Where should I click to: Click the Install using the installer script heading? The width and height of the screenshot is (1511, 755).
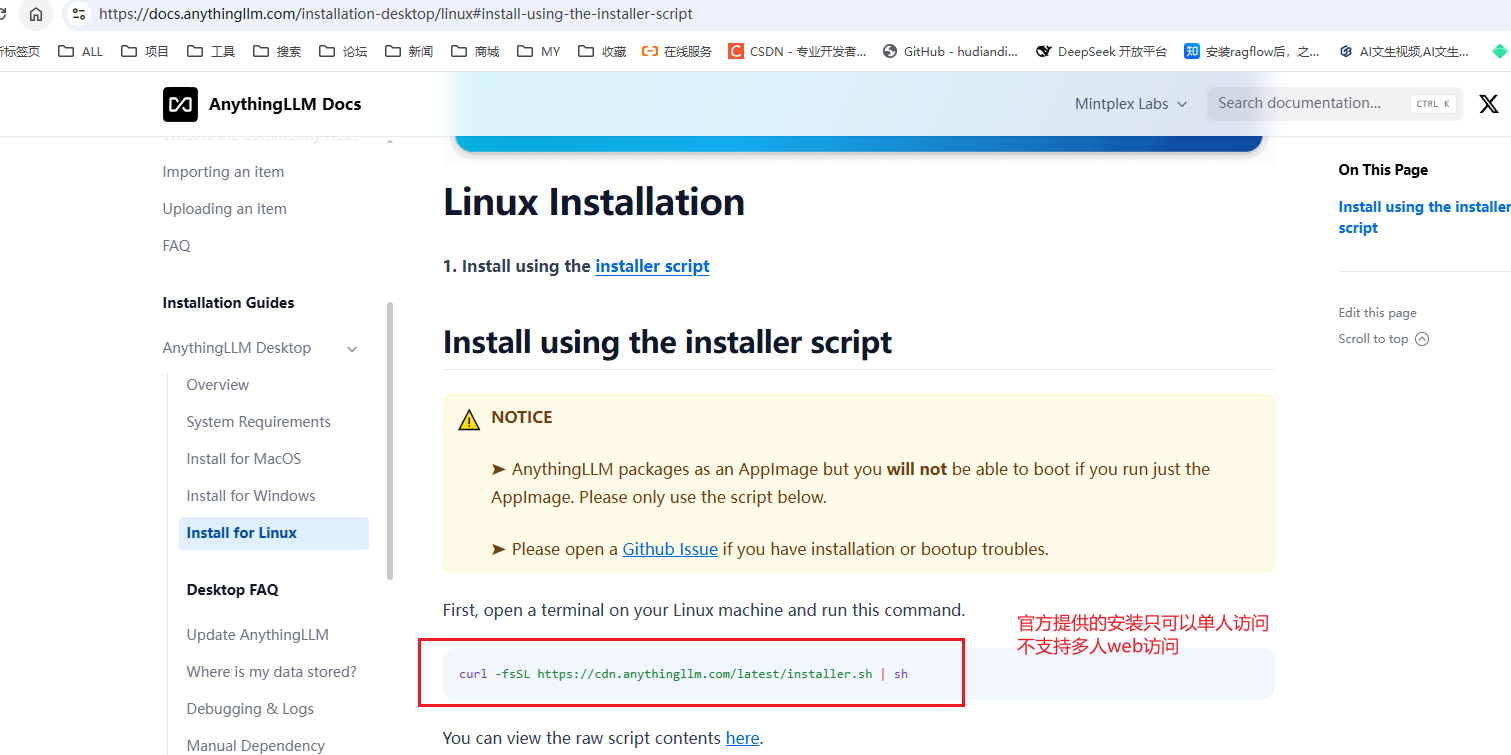(667, 342)
